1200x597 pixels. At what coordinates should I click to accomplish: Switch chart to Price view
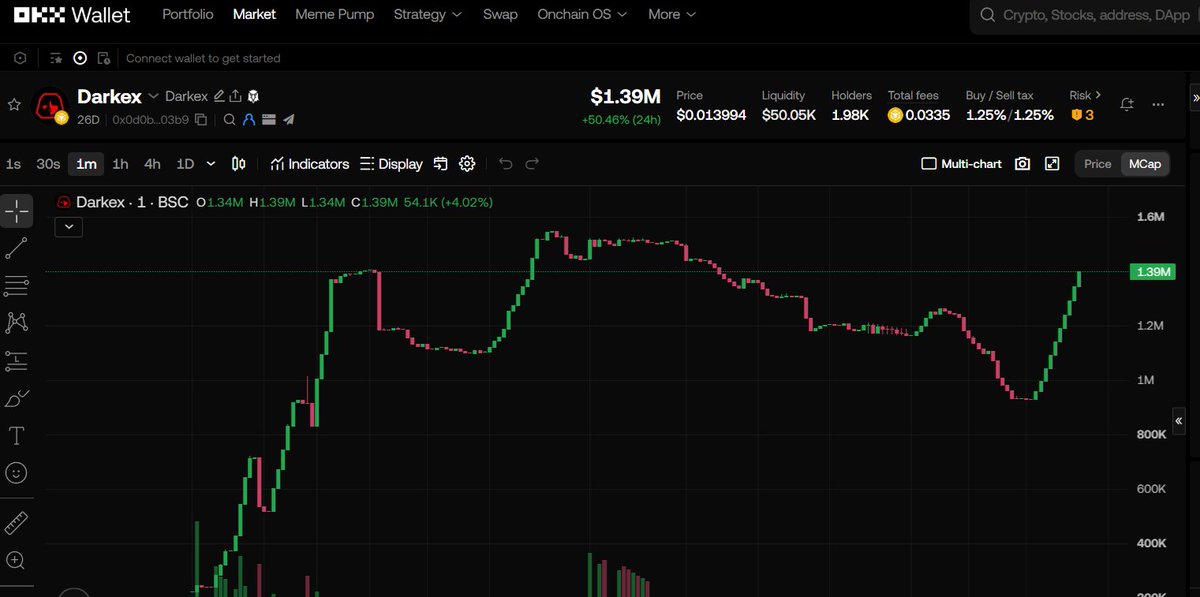pyautogui.click(x=1097, y=164)
